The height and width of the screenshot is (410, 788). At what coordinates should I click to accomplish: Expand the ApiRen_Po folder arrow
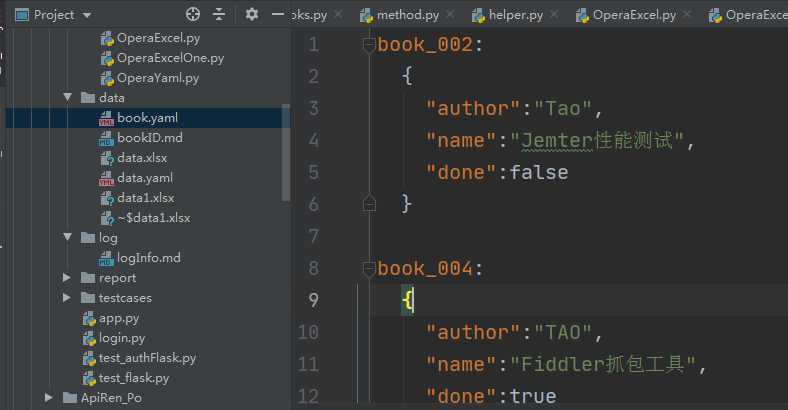(49, 397)
